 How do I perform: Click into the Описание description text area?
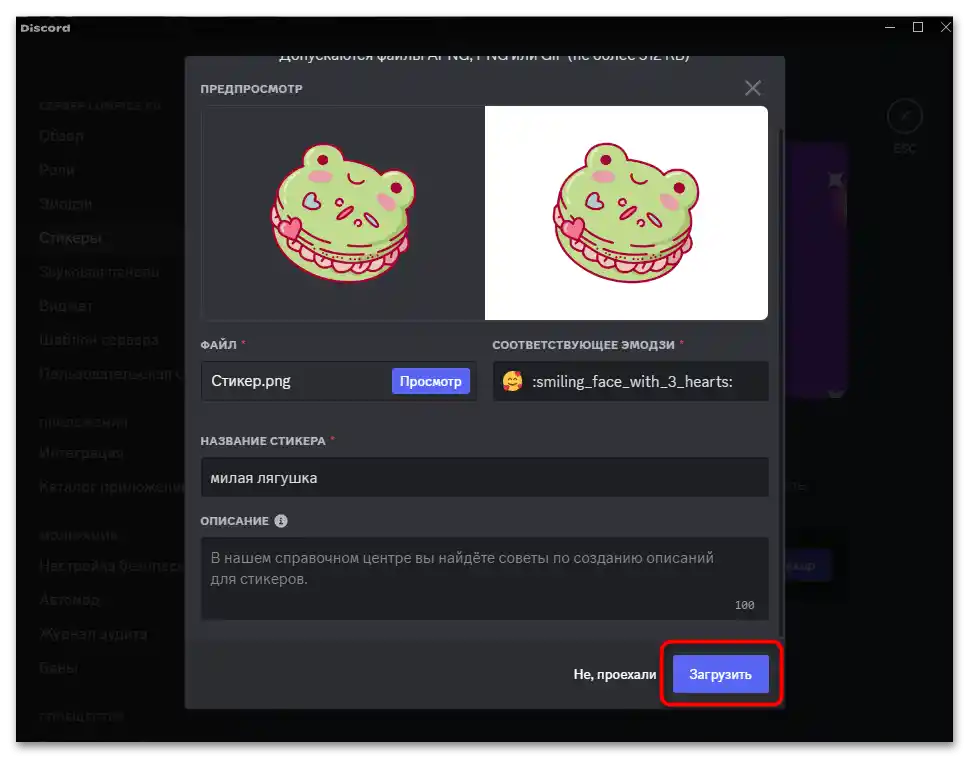[x=484, y=578]
